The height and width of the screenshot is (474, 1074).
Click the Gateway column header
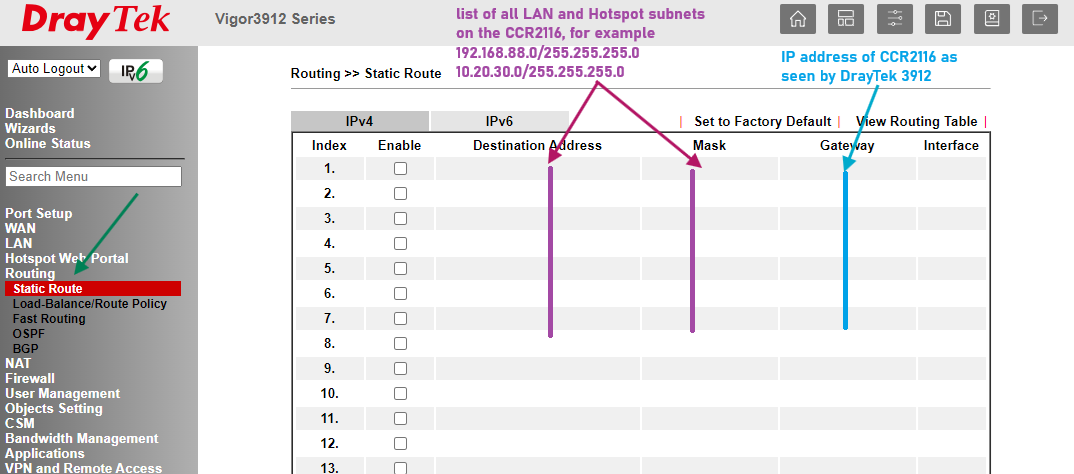tap(847, 145)
